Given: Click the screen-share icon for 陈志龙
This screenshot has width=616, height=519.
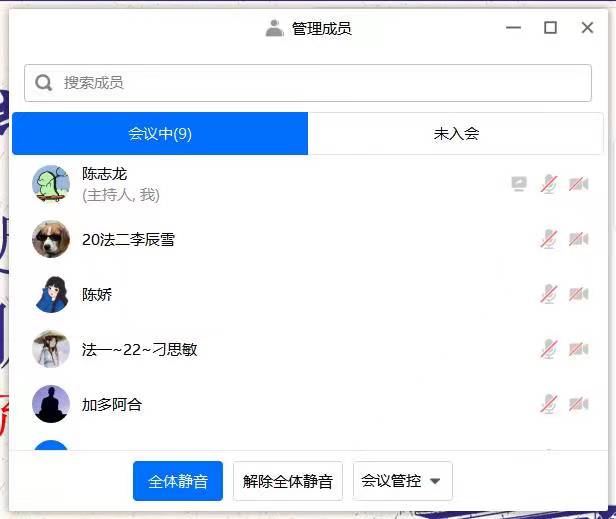Looking at the screenshot, I should [519, 184].
